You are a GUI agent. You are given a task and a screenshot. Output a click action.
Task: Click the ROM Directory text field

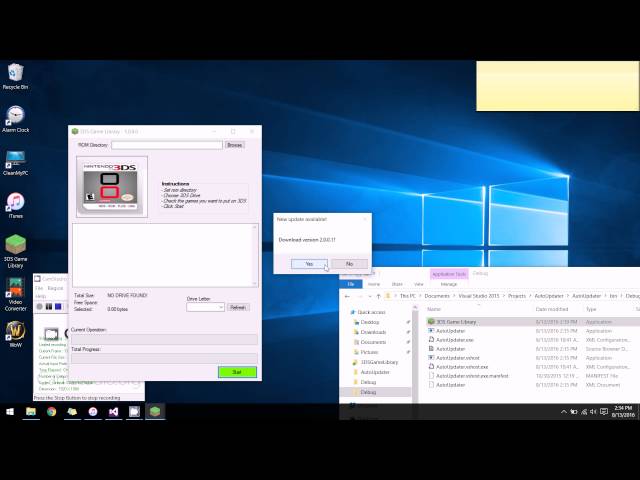tap(166, 145)
